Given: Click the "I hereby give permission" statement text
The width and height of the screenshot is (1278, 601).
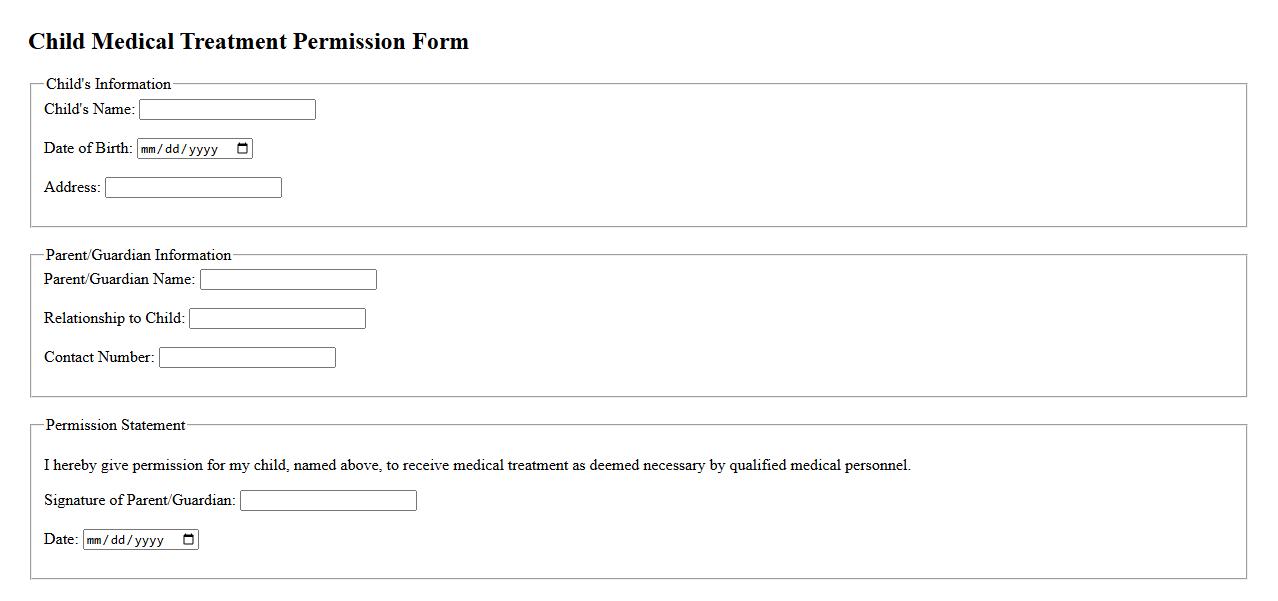Looking at the screenshot, I should 477,465.
